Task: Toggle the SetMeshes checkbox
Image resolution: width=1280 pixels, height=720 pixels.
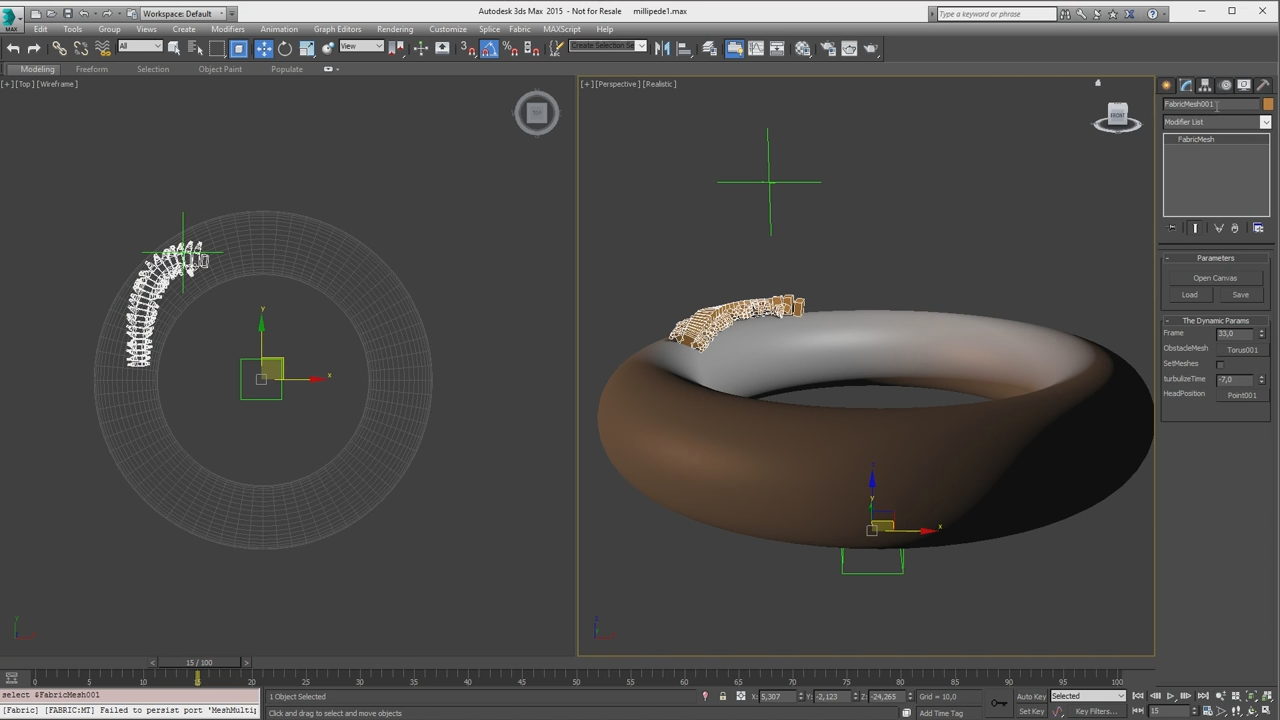Action: tap(1219, 364)
